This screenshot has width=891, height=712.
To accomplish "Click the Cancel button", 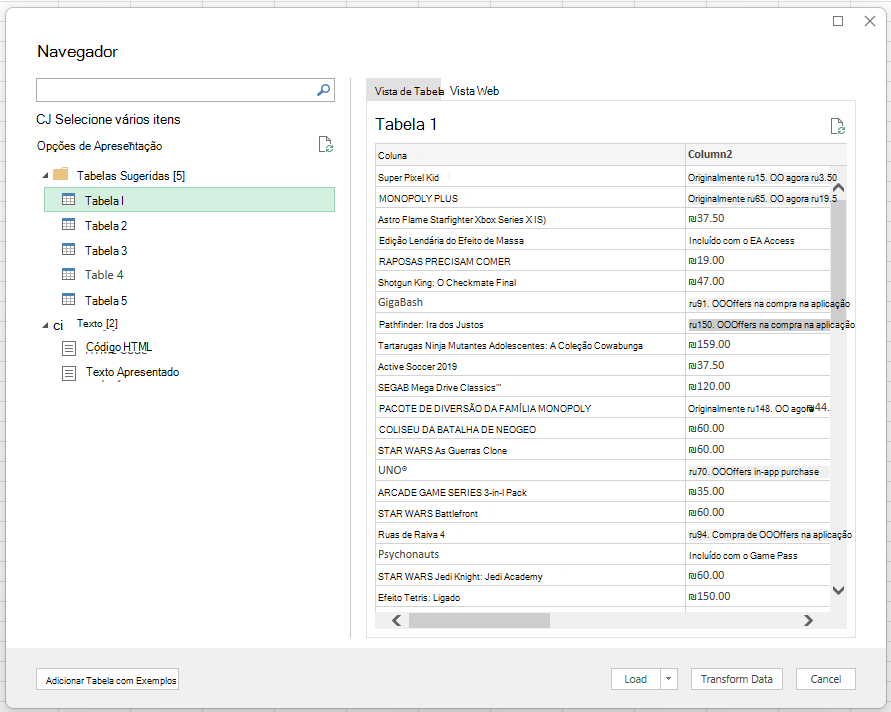I will point(826,679).
